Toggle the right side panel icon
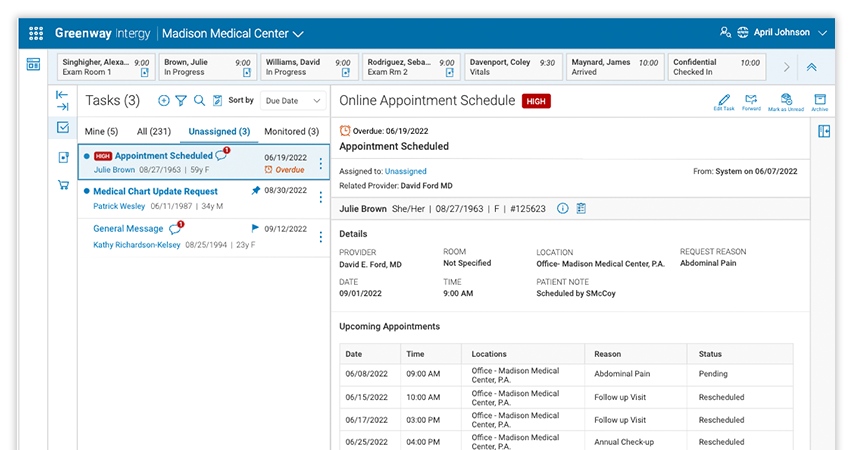Image resolution: width=850 pixels, height=450 pixels. point(824,131)
